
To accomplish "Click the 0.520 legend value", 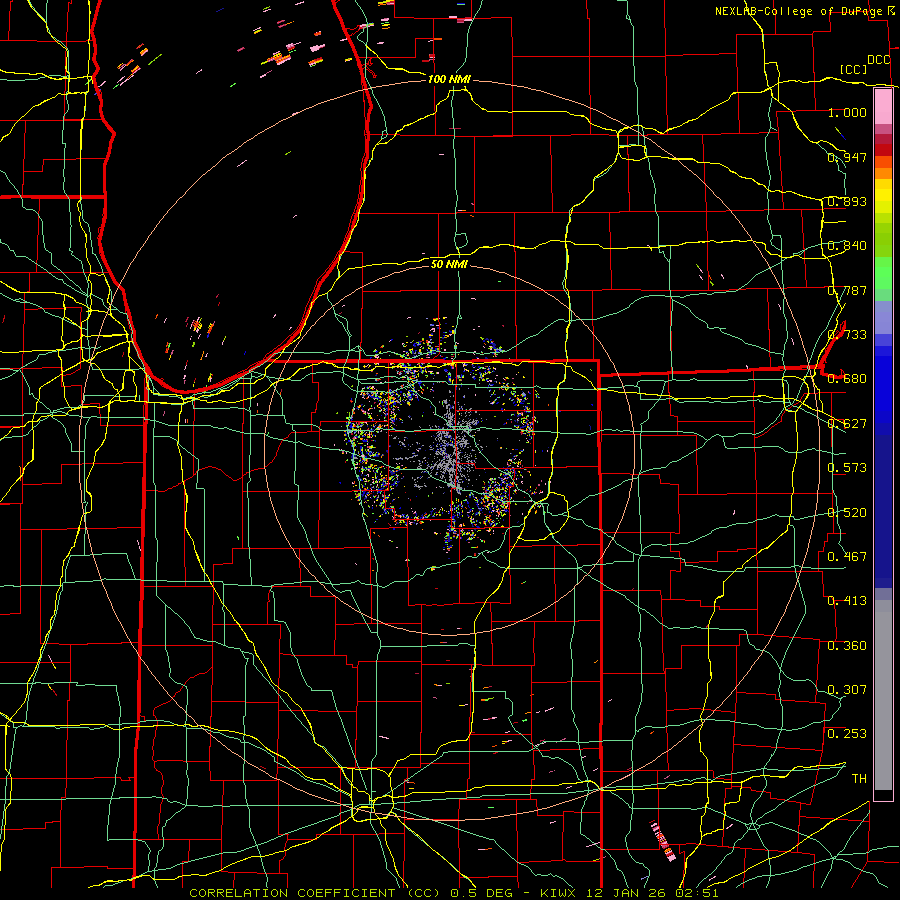I will click(847, 512).
